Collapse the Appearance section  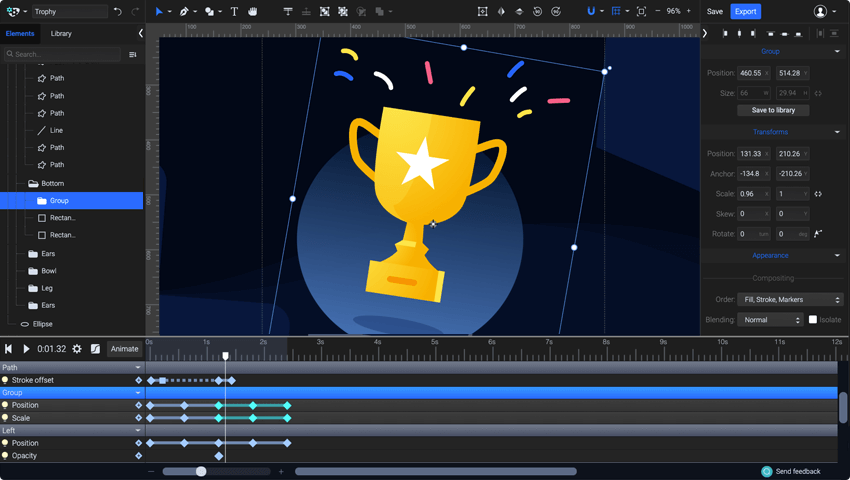click(x=837, y=255)
